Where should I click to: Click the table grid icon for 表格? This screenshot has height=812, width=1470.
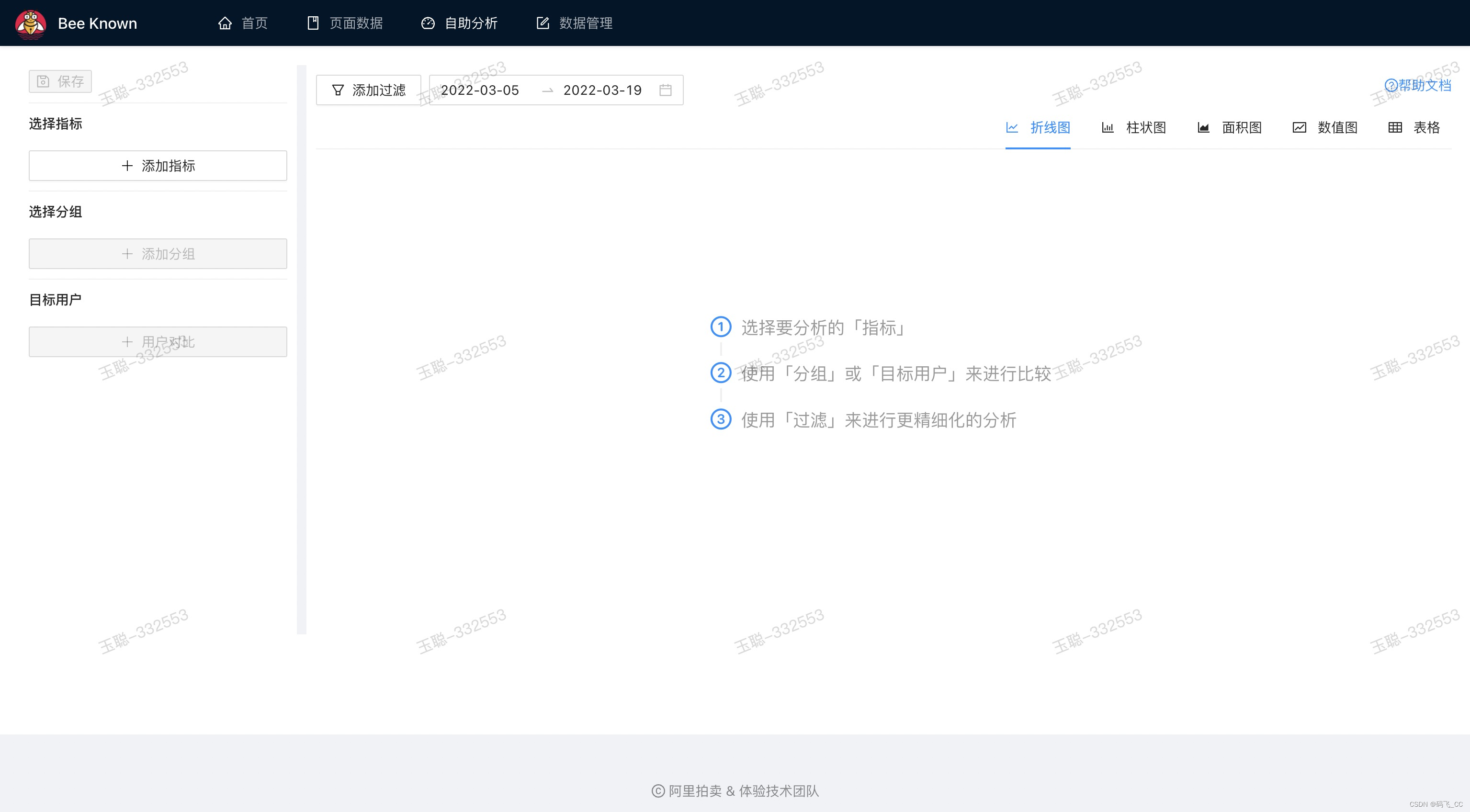1395,127
